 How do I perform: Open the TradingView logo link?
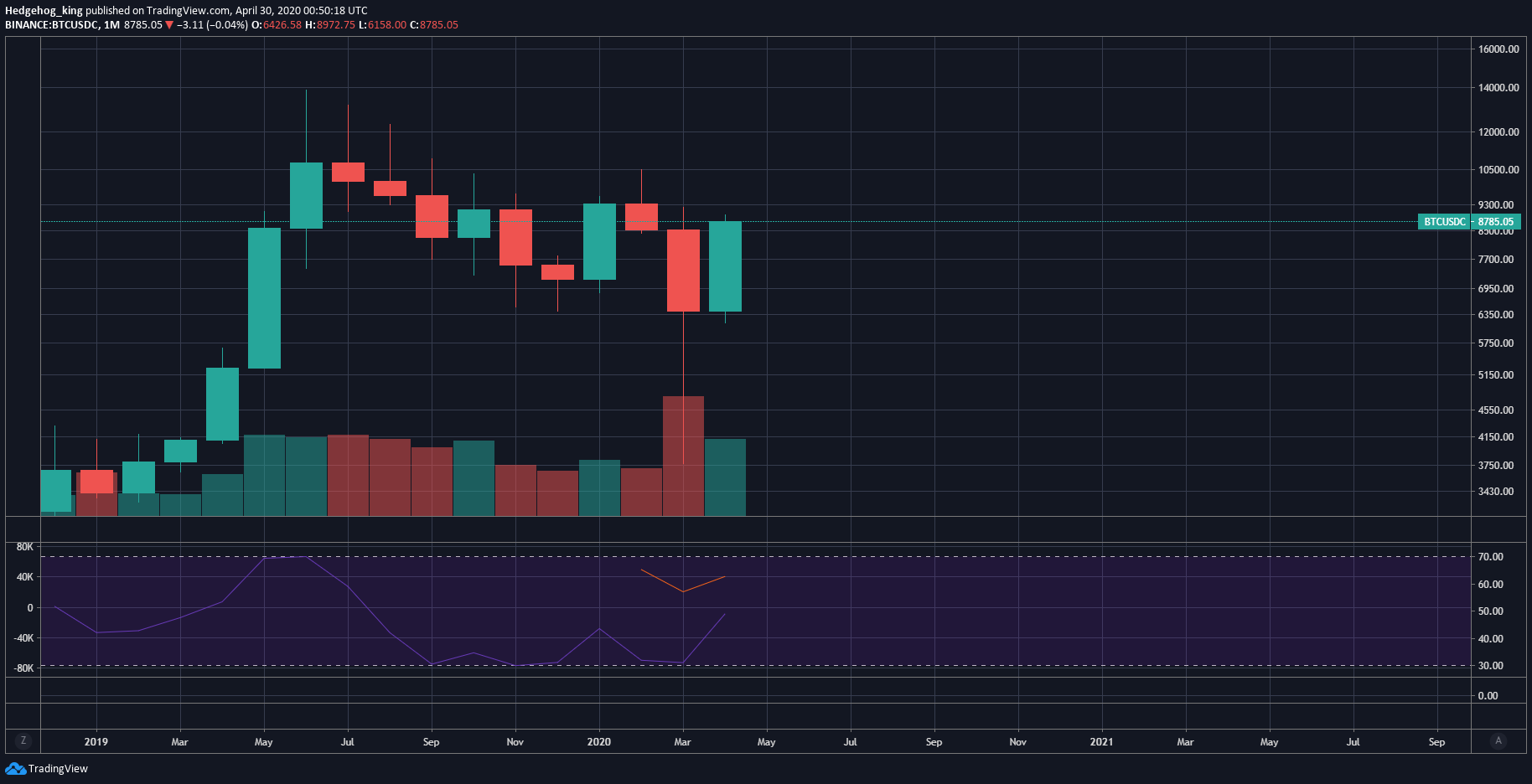point(47,768)
